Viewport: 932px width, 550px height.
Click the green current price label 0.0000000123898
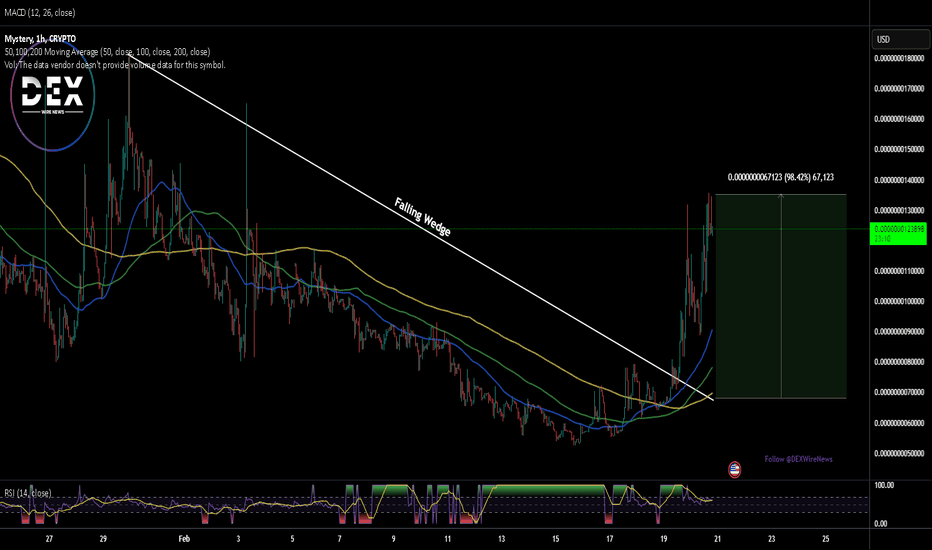pyautogui.click(x=898, y=233)
